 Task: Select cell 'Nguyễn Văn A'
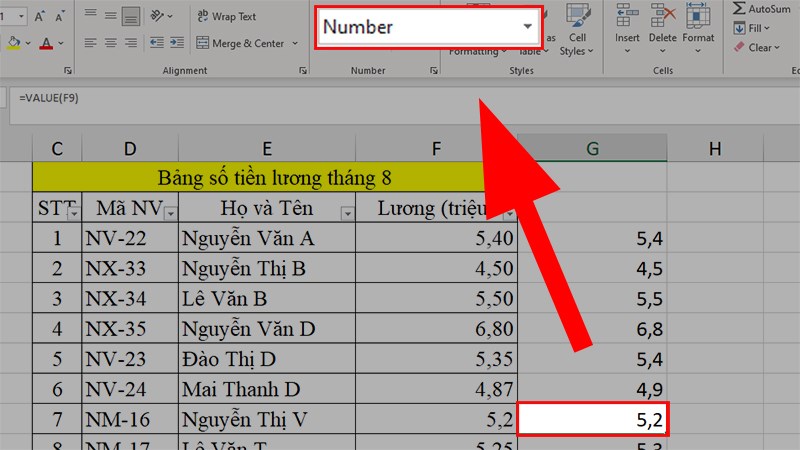(x=267, y=238)
